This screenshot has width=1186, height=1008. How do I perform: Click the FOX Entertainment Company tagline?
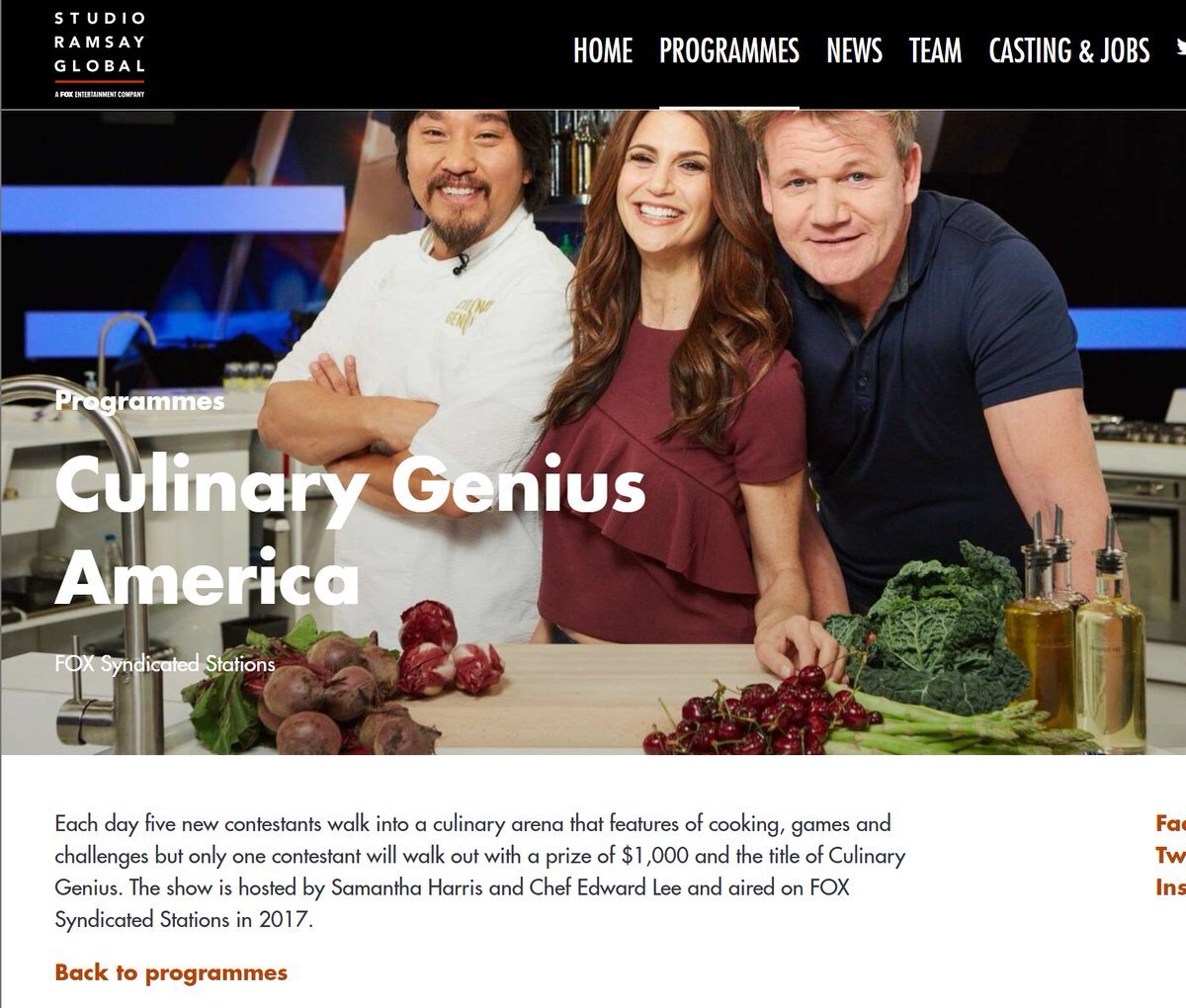tap(100, 94)
